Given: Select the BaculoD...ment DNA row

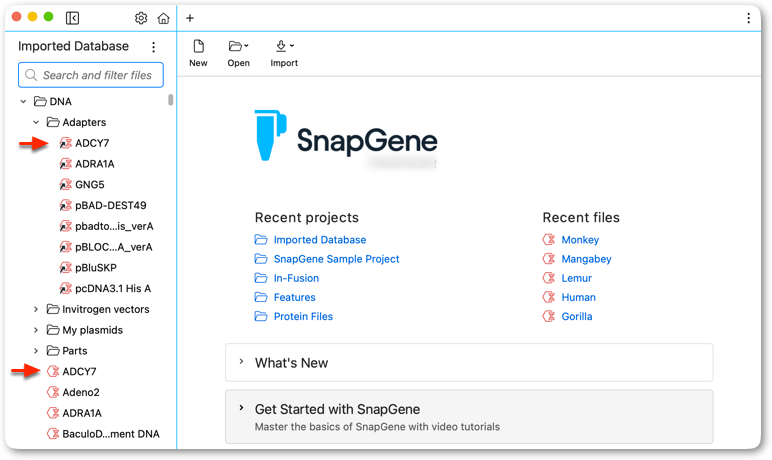Looking at the screenshot, I should (111, 434).
